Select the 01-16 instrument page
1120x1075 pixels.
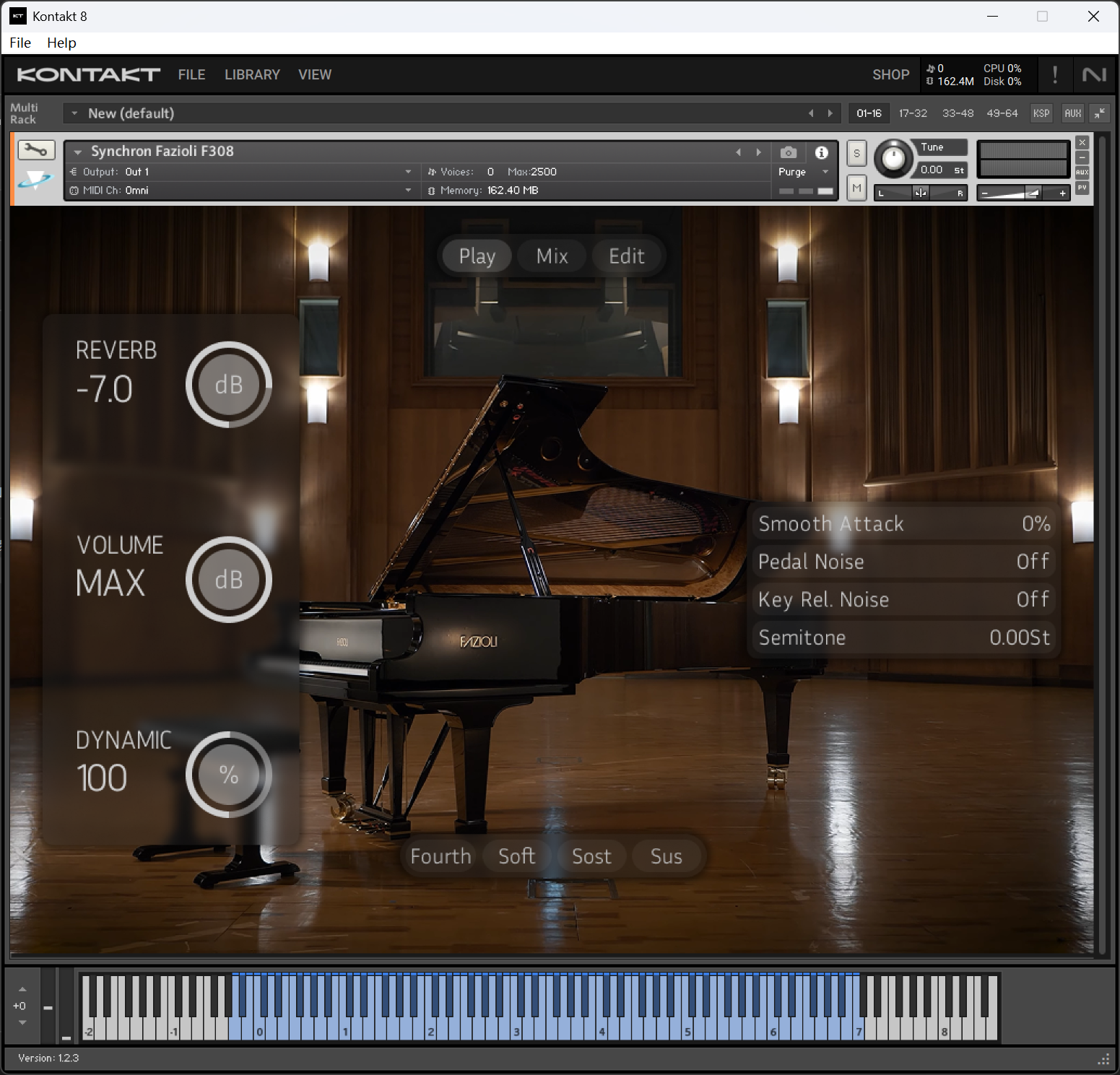click(869, 113)
